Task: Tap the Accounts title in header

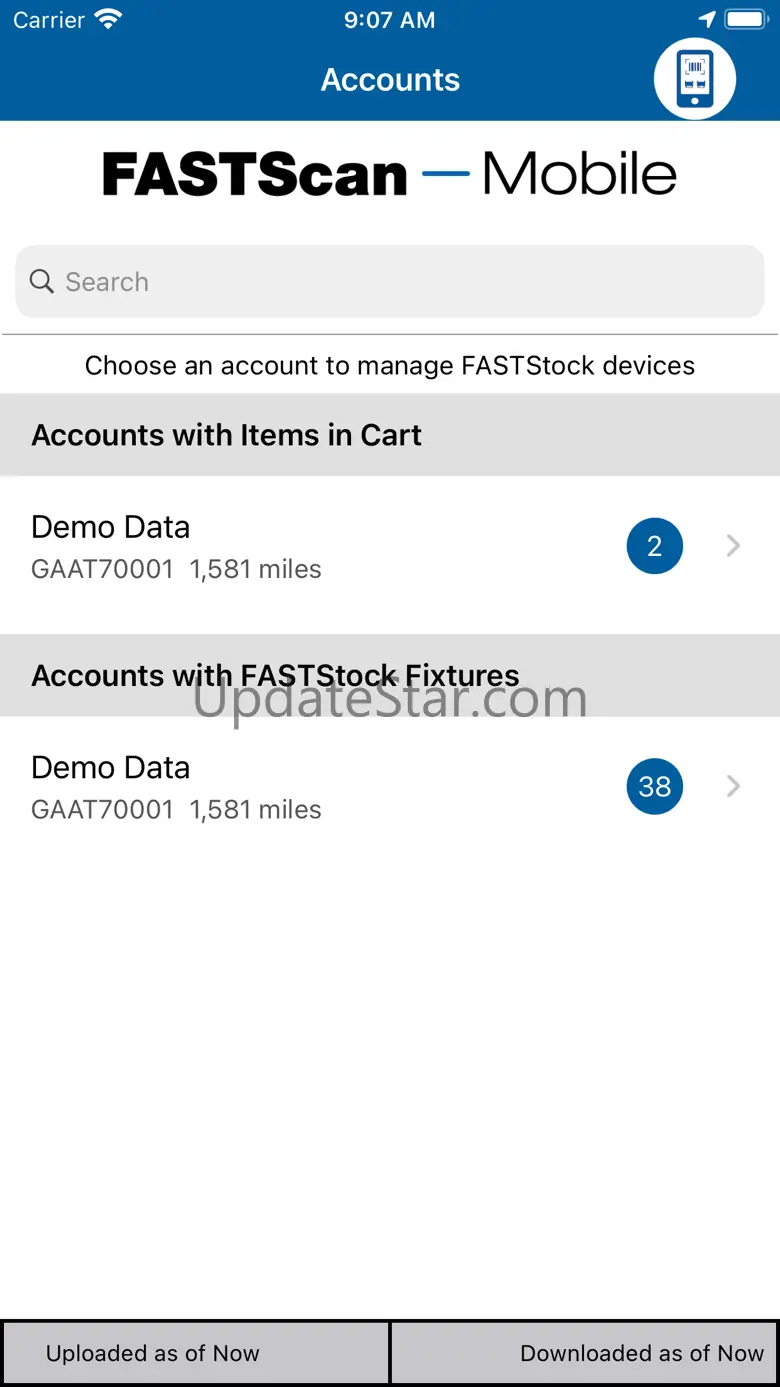Action: 390,80
